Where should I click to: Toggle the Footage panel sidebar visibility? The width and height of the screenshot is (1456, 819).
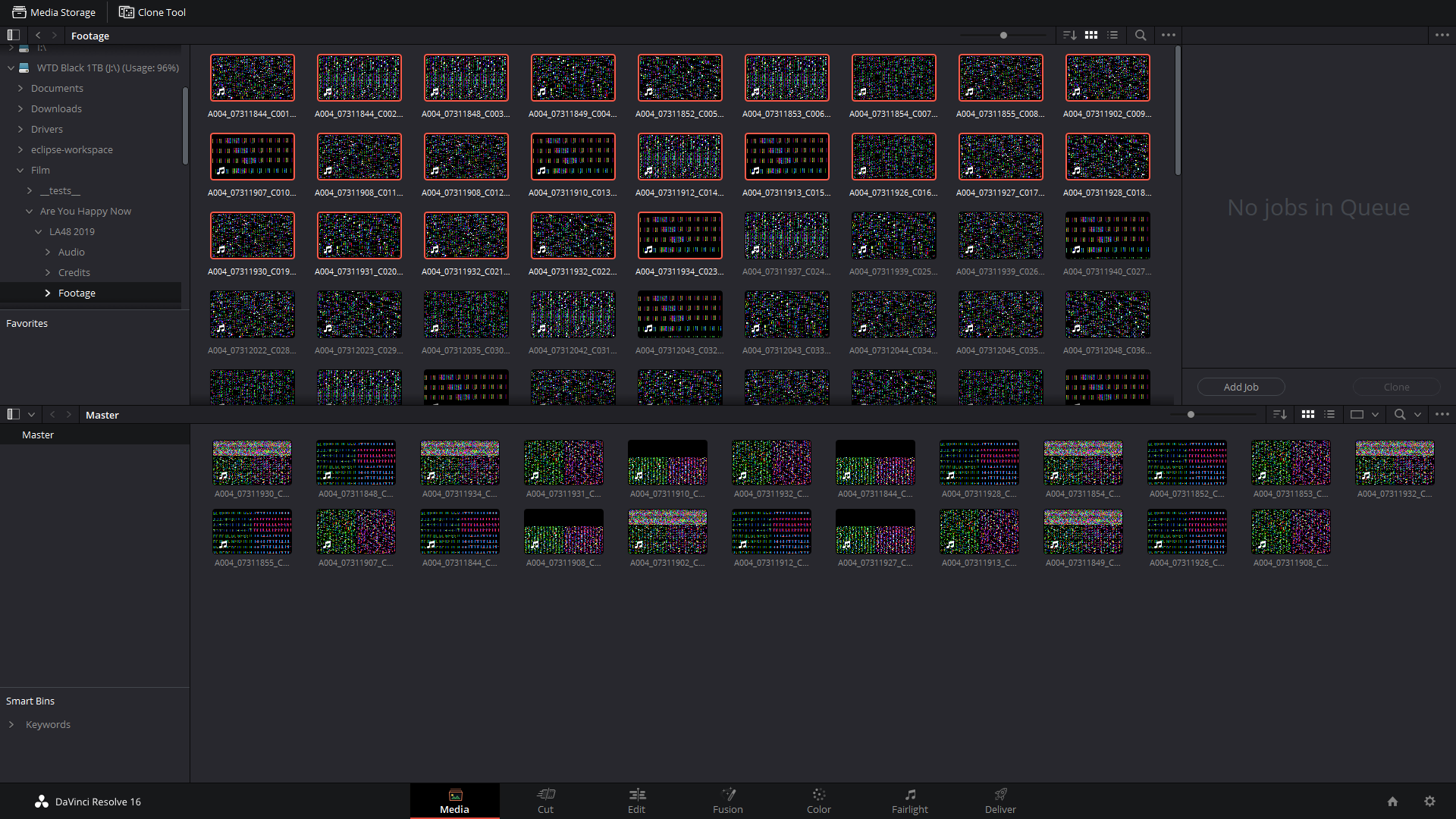13,34
